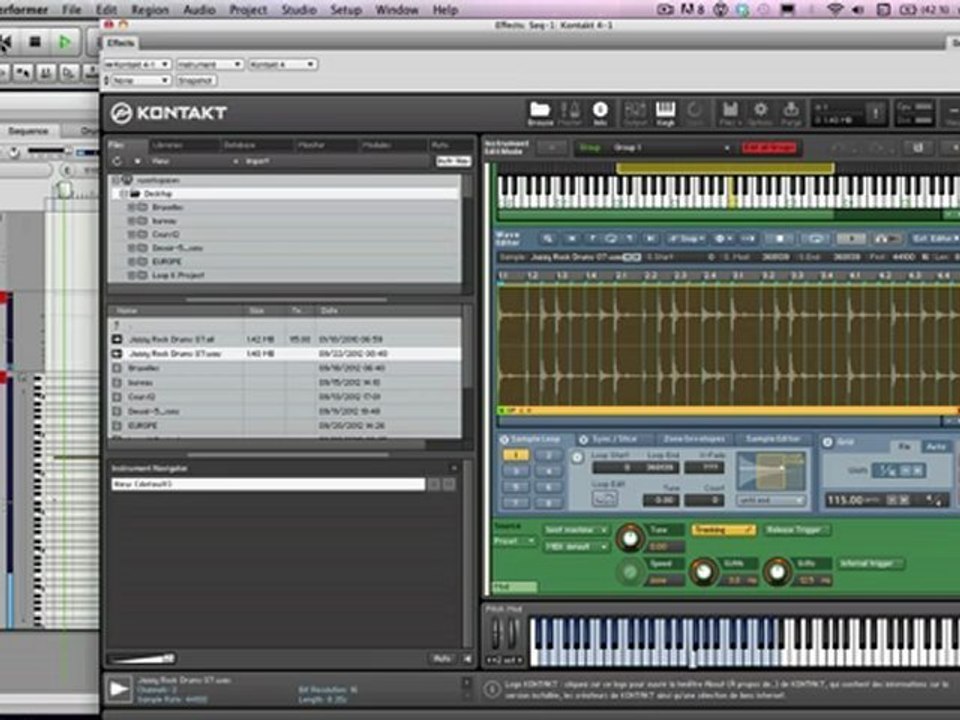Open the Browse folder icon in Kontakt
This screenshot has width=960, height=720.
540,113
